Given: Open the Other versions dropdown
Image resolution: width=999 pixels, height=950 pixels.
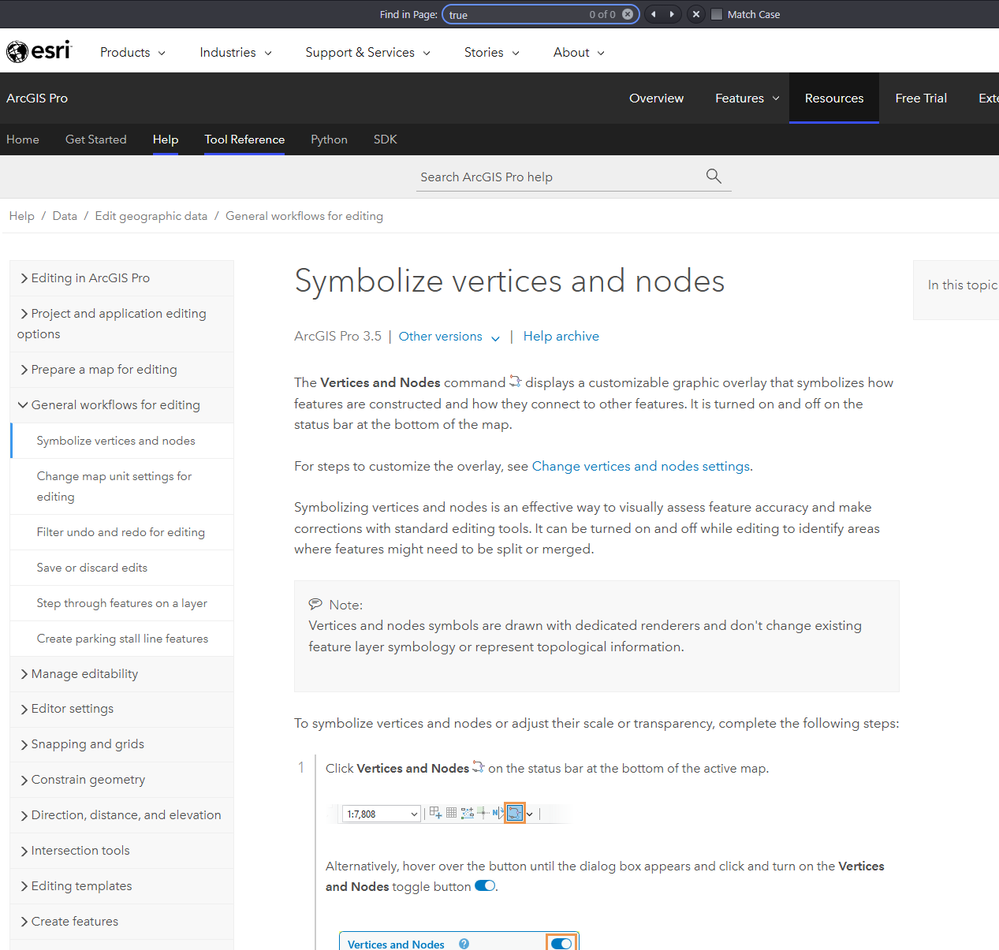Looking at the screenshot, I should pos(449,337).
